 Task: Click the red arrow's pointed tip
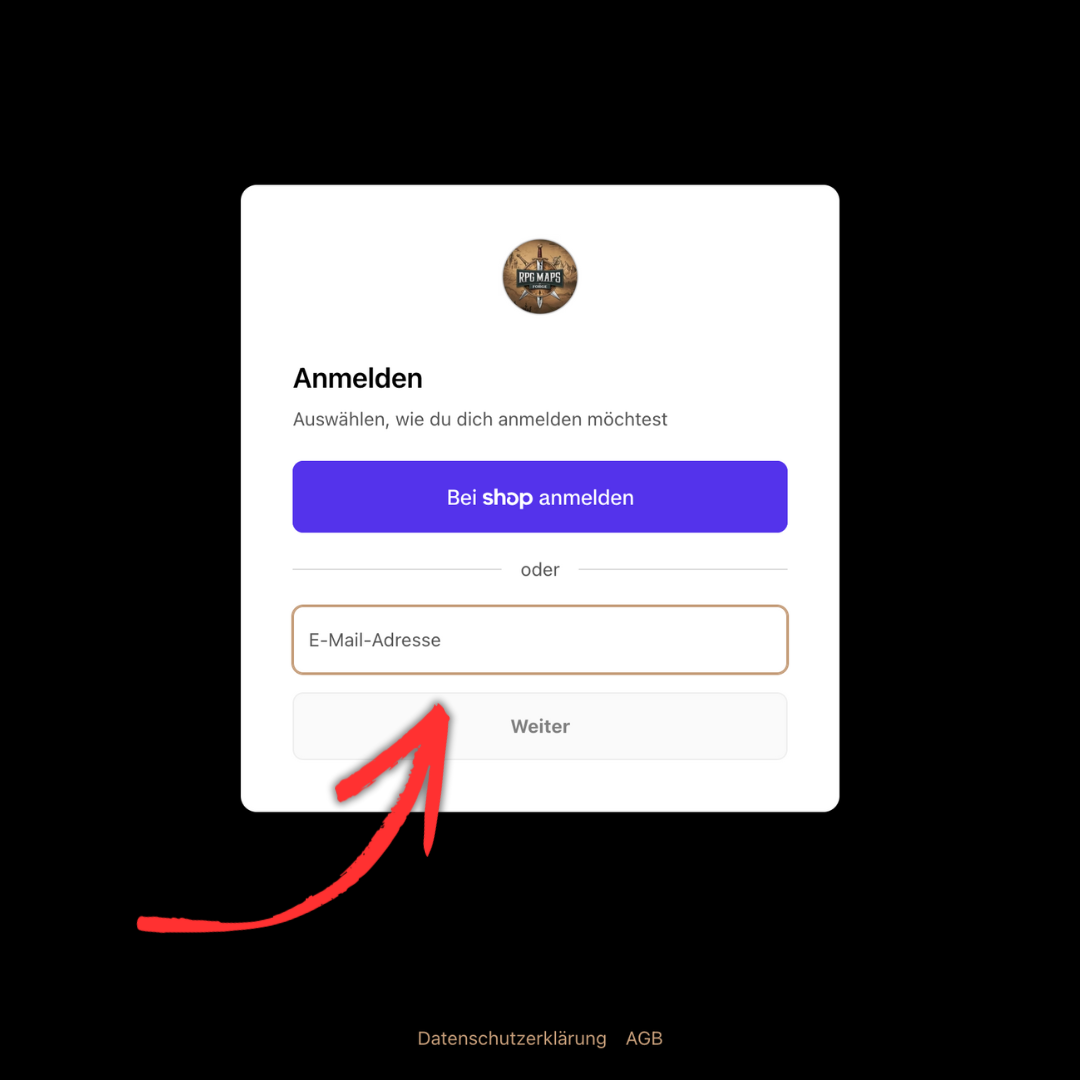point(441,707)
